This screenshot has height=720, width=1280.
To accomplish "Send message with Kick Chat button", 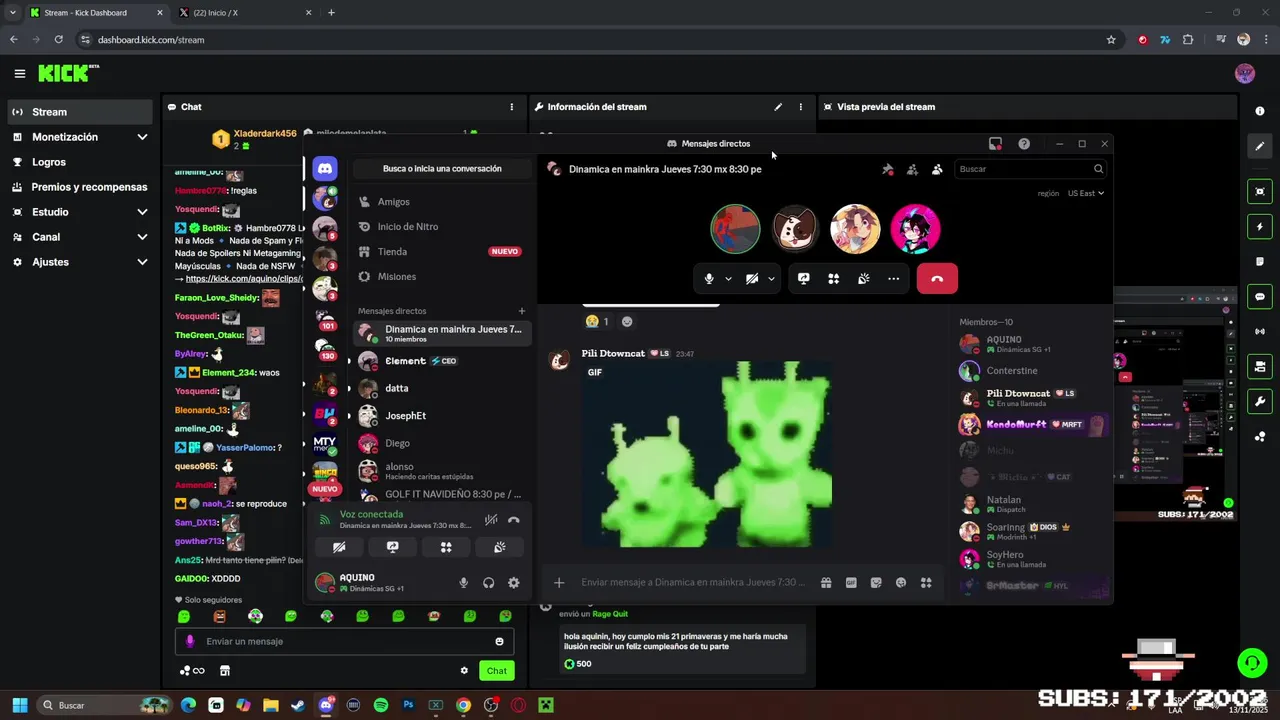I will point(497,671).
